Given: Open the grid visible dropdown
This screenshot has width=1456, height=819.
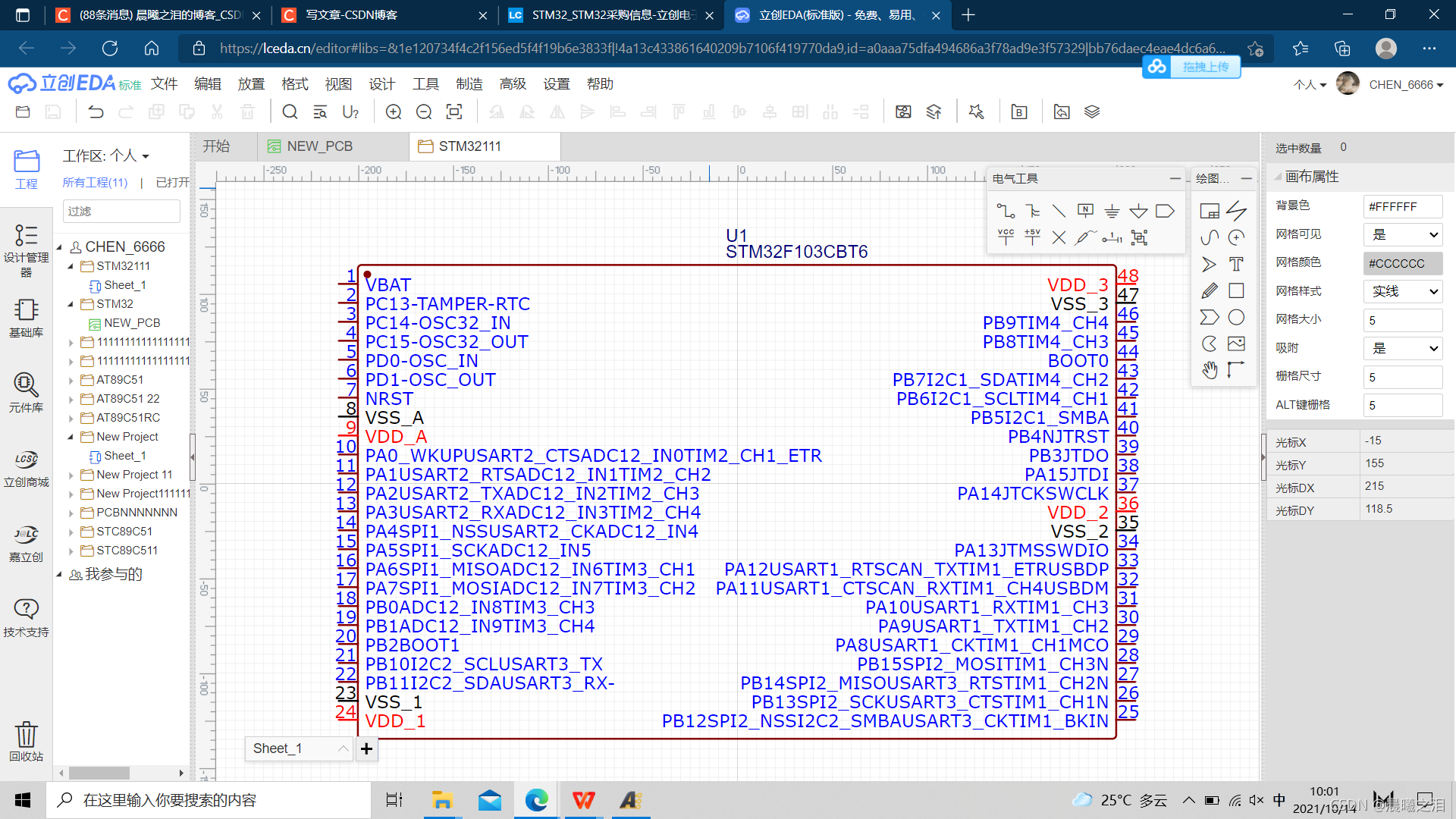Looking at the screenshot, I should [1403, 234].
